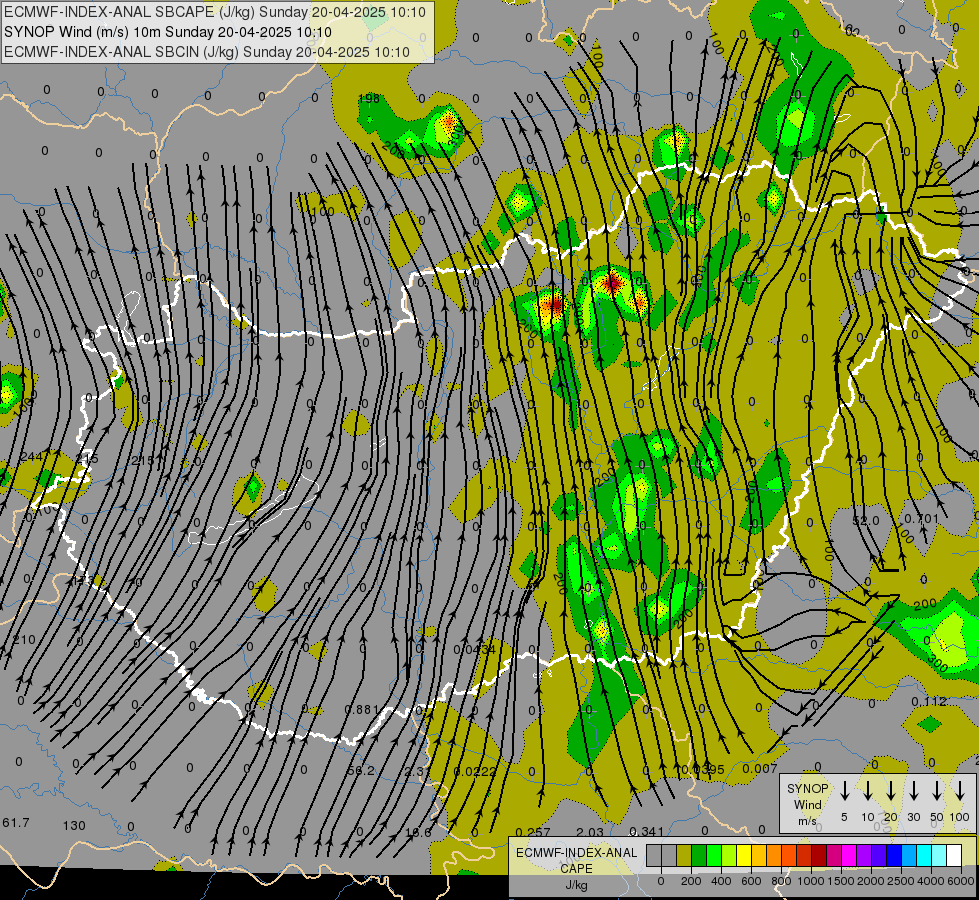Pick the bright cyan CAPE legend swatch
Image resolution: width=979 pixels, height=900 pixels.
pyautogui.click(x=925, y=855)
